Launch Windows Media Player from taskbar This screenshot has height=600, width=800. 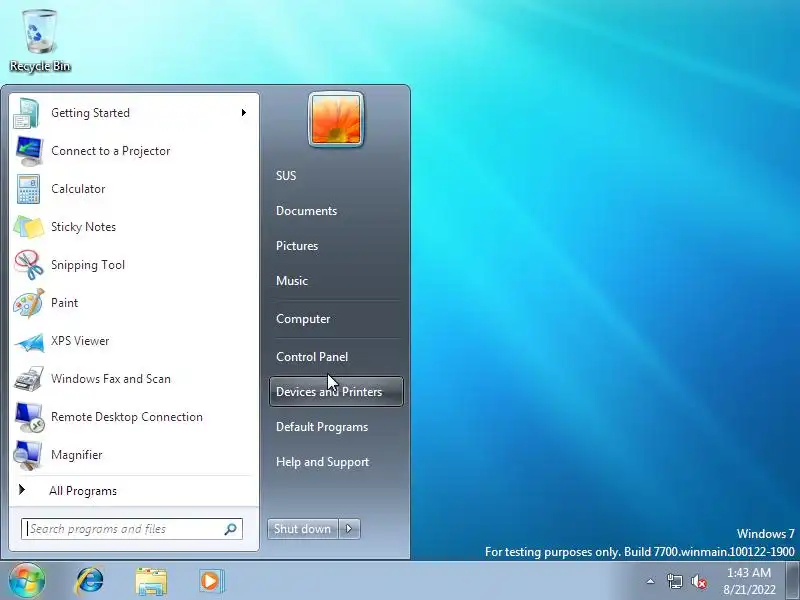point(210,581)
